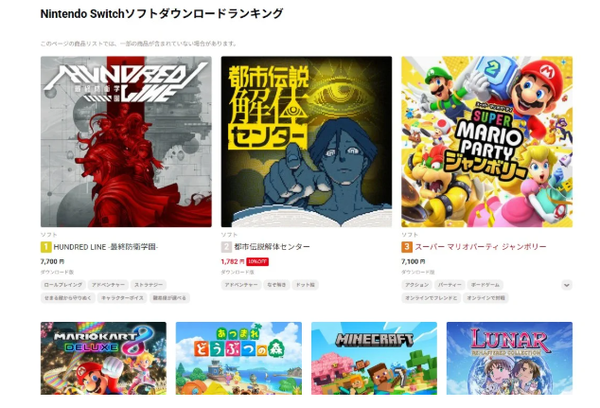Image resolution: width=600 pixels, height=408 pixels.
Task: Select the ロールプレイング genre tag
Action: (x=63, y=285)
